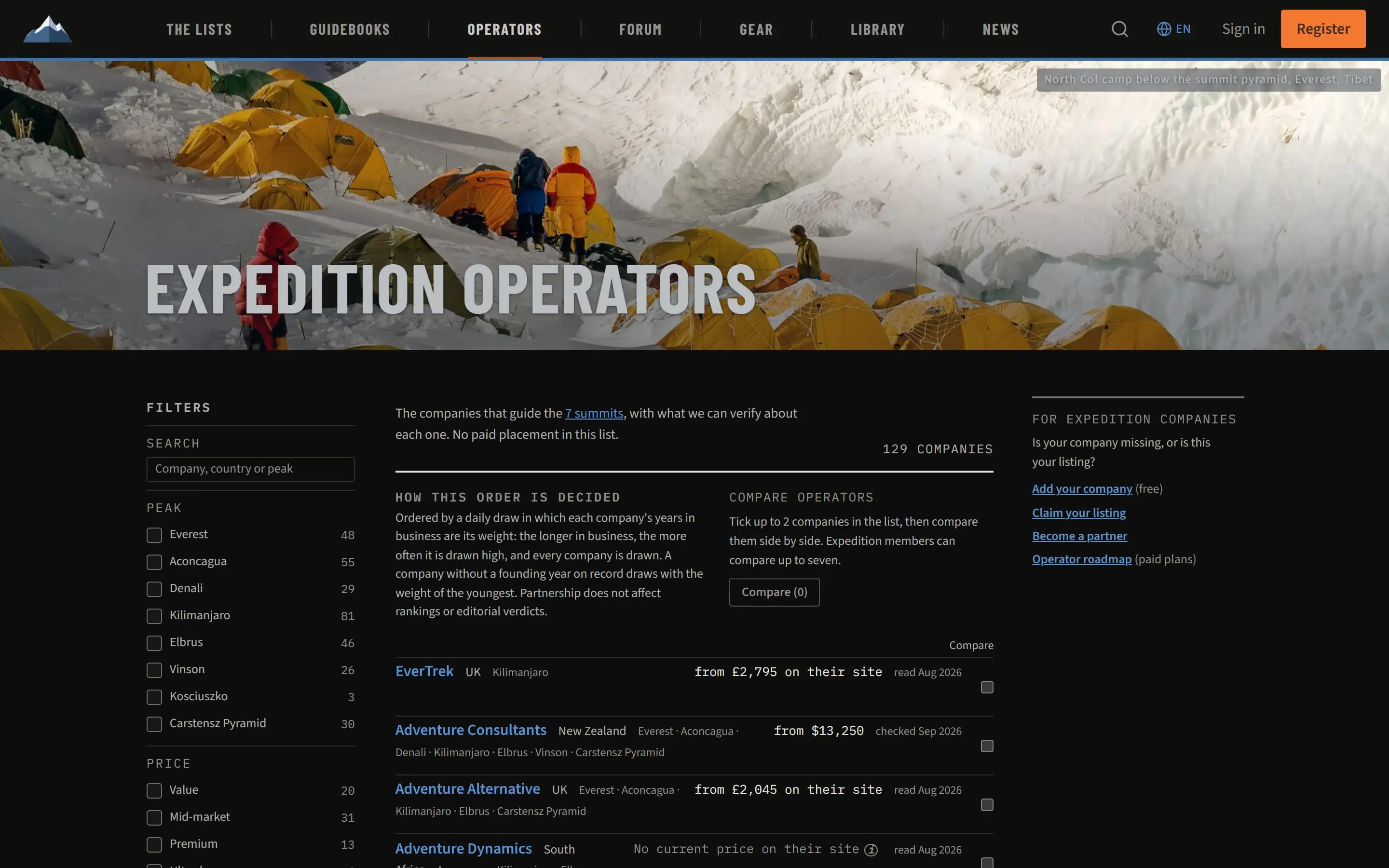This screenshot has width=1389, height=868.
Task: Enable the Value price filter
Action: tap(154, 790)
